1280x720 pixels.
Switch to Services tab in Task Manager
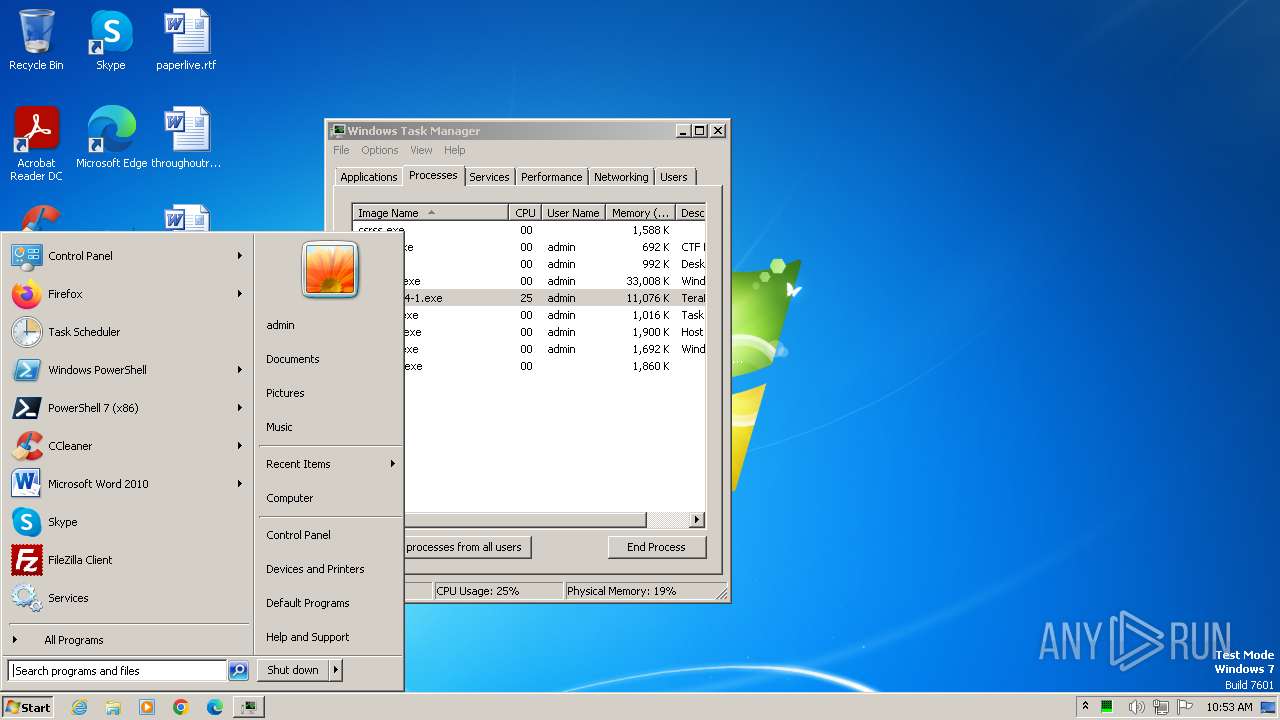point(489,177)
